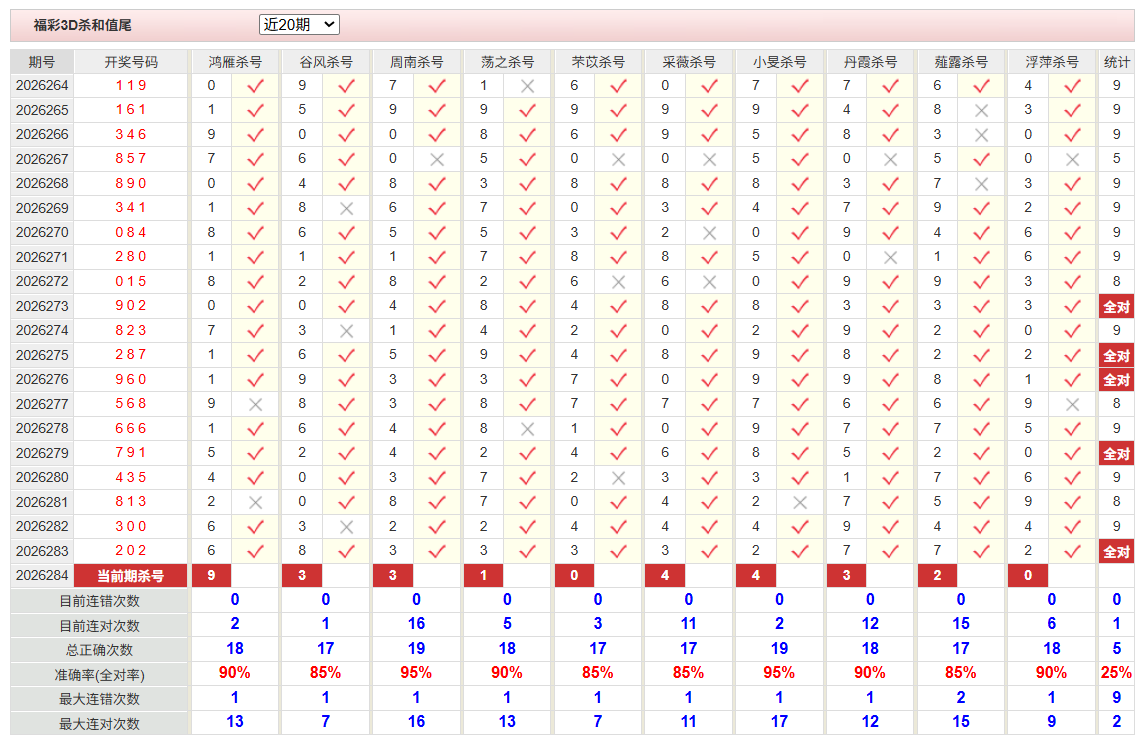This screenshot has height=746, width=1143.
Task: Select the 全对 badge in row 2026279
Action: (x=1116, y=454)
